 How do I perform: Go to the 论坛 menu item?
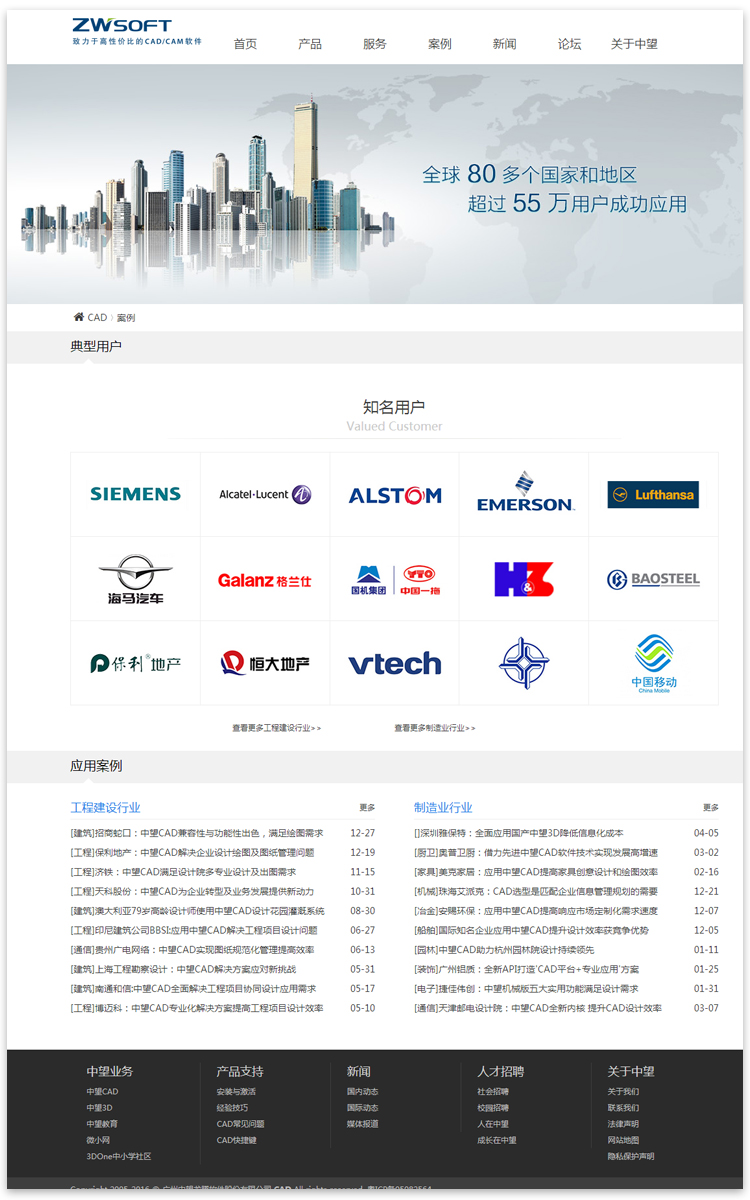point(569,44)
